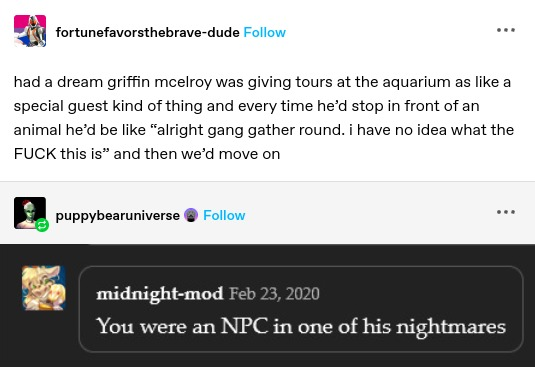Open fortunefavorsthebrave-dude's avatar
The image size is (535, 388).
click(30, 31)
